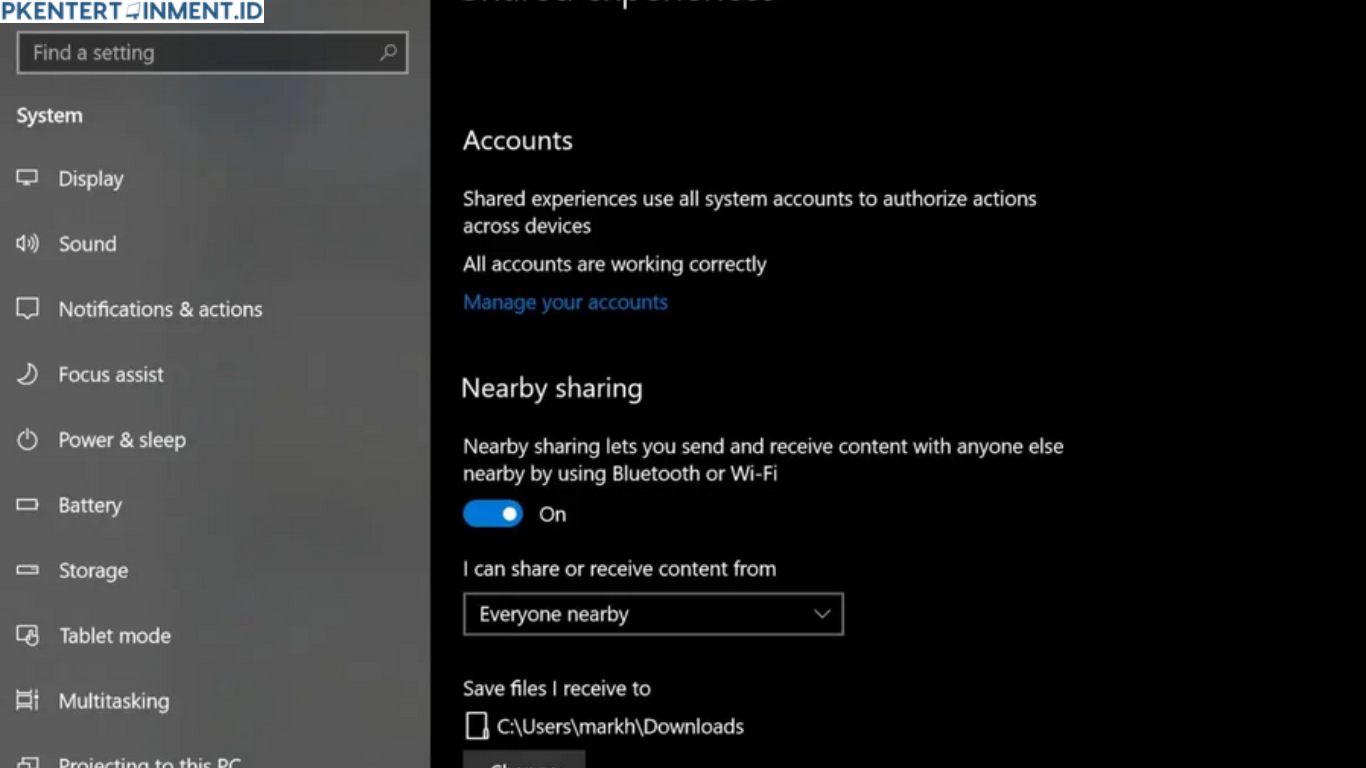Click the Find a setting search box

coord(212,52)
